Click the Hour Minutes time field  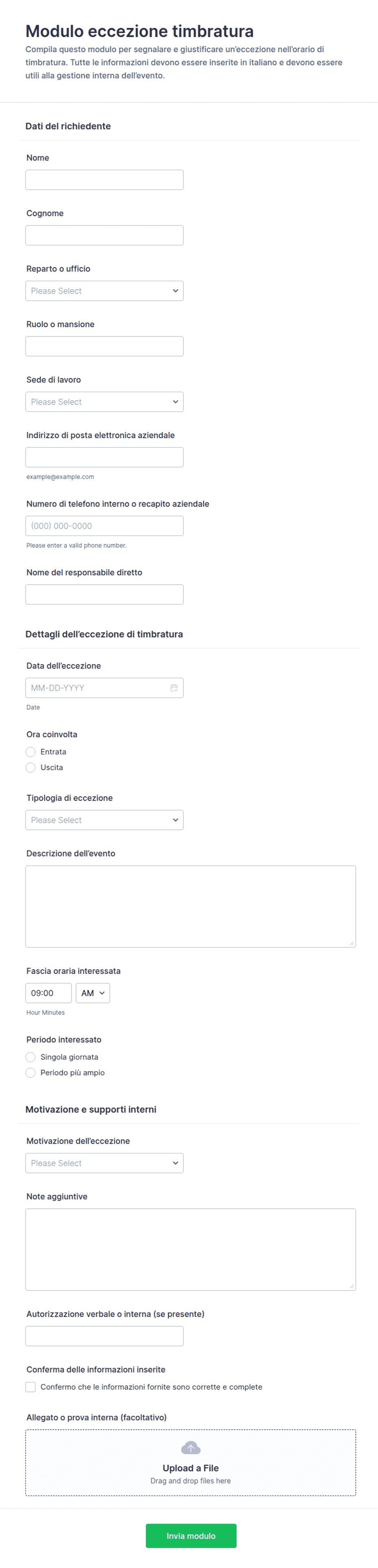(x=49, y=994)
